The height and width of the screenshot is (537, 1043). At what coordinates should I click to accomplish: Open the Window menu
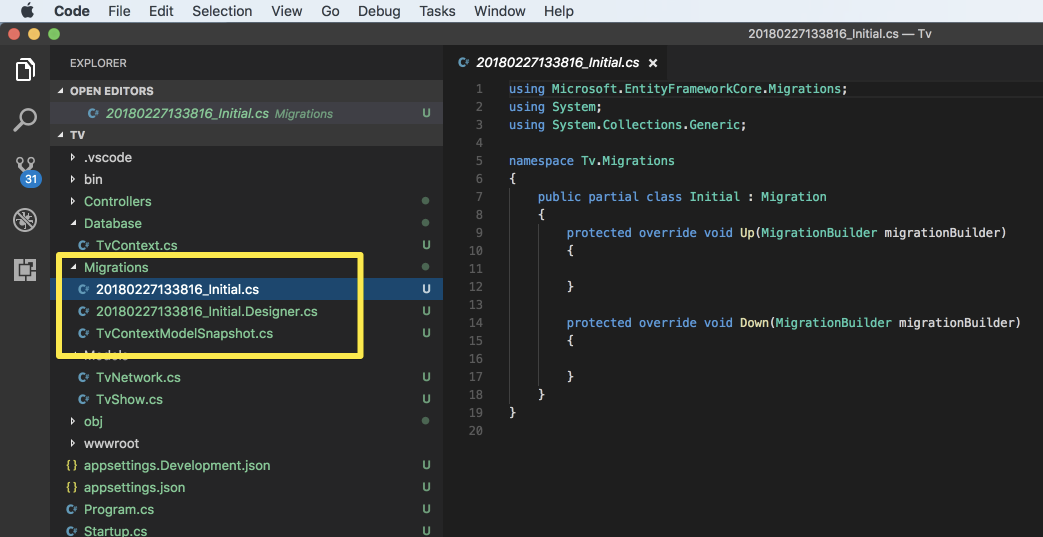pyautogui.click(x=500, y=11)
